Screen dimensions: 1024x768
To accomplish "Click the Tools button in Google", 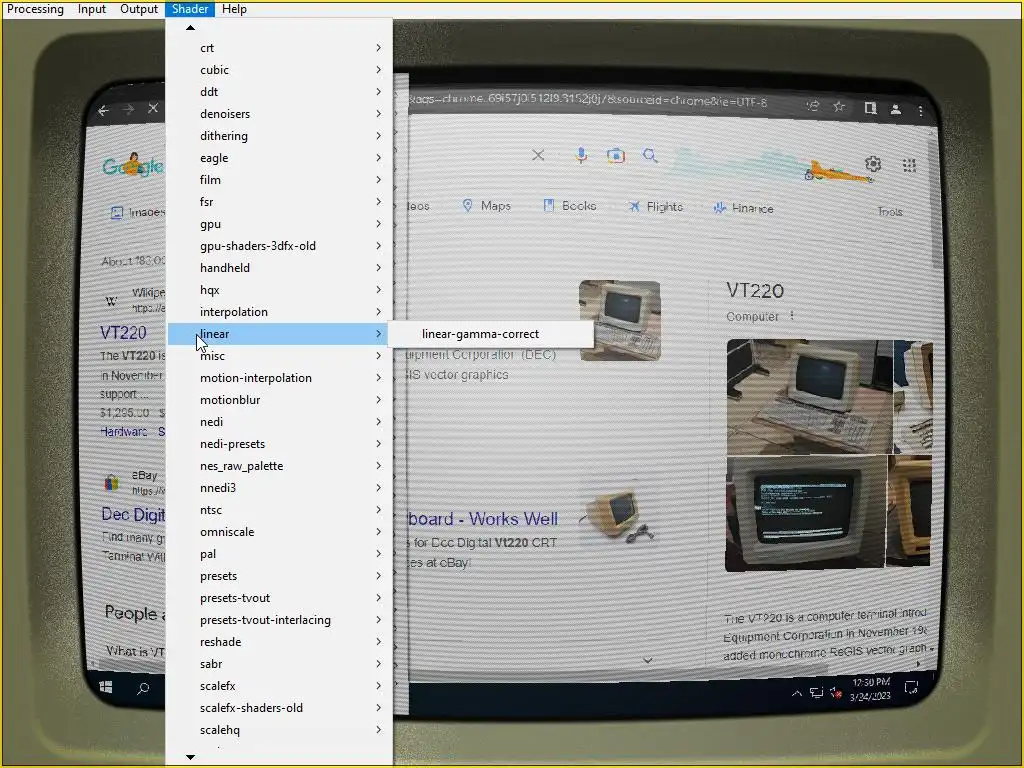I will click(x=890, y=212).
